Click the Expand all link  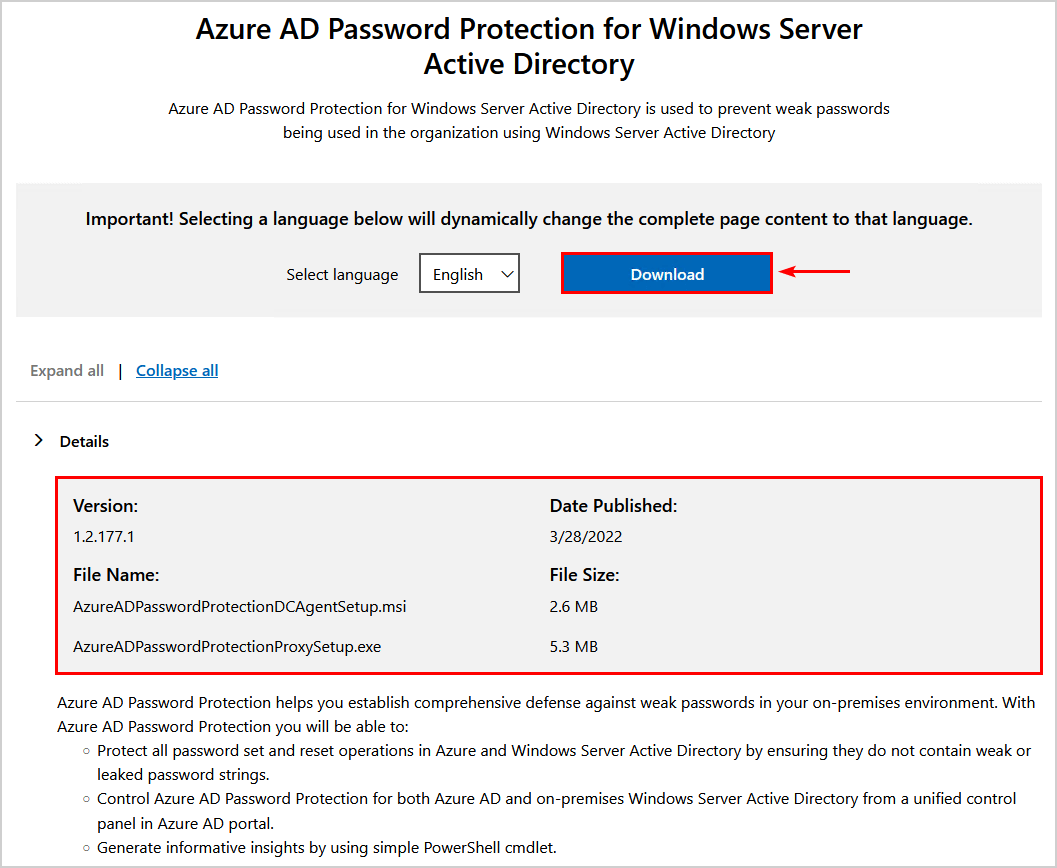(67, 371)
